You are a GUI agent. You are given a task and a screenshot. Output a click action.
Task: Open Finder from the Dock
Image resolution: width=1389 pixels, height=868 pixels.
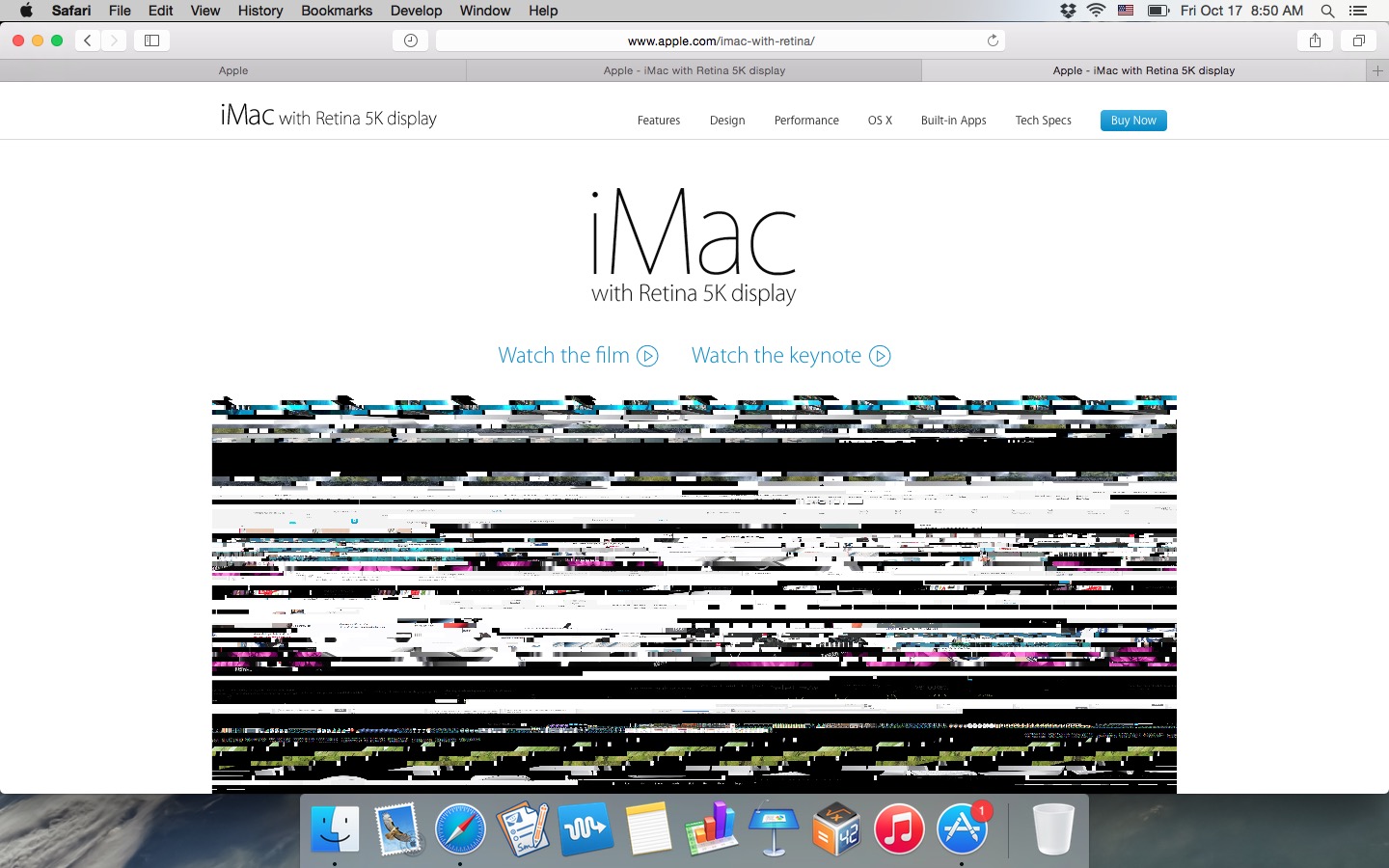tap(335, 829)
